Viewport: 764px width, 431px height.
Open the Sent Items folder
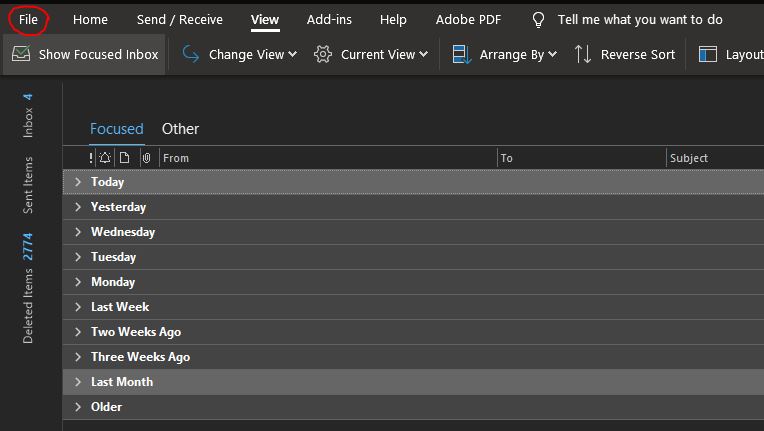coord(28,185)
